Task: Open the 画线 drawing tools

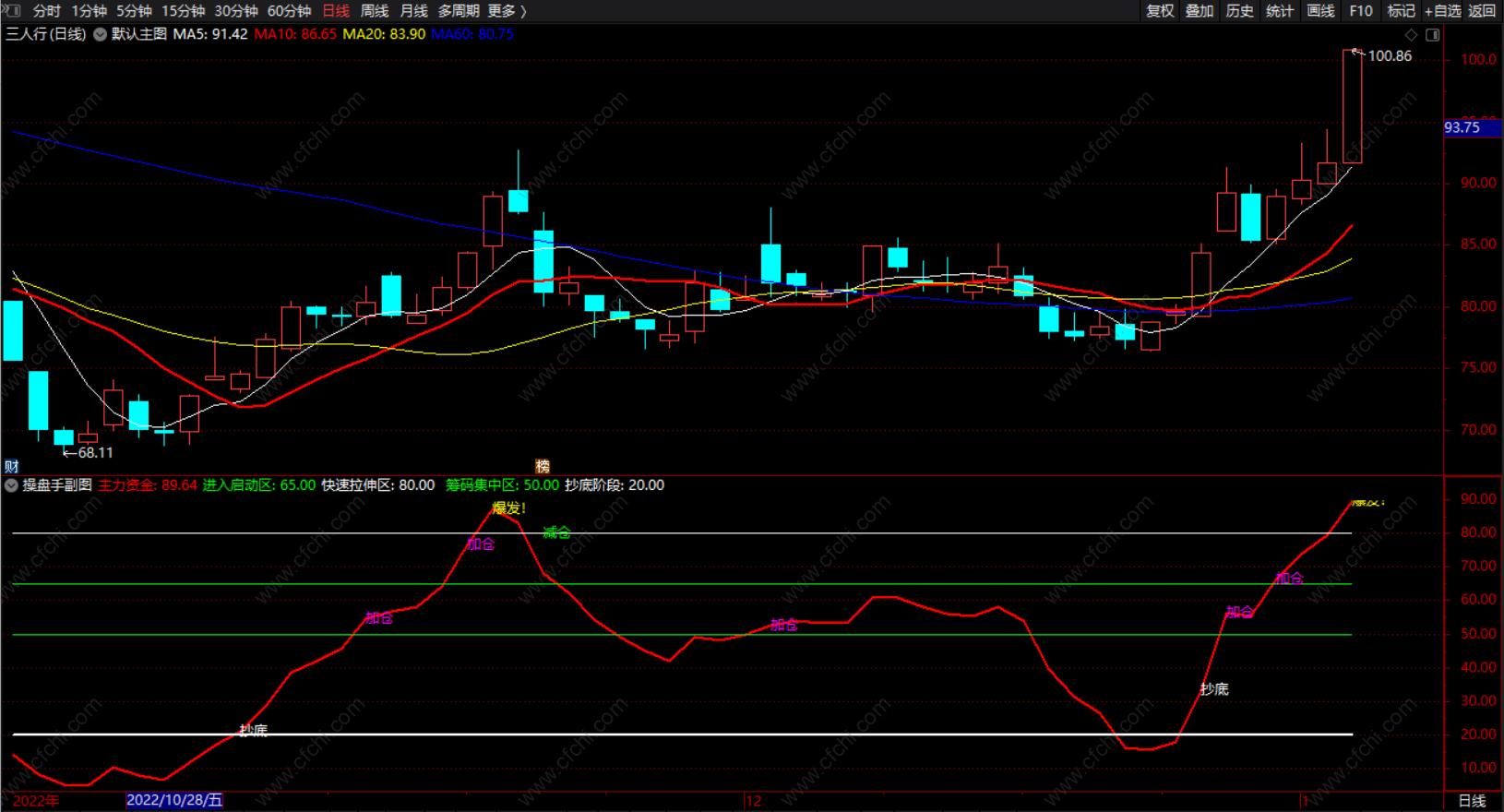Action: click(x=1320, y=11)
